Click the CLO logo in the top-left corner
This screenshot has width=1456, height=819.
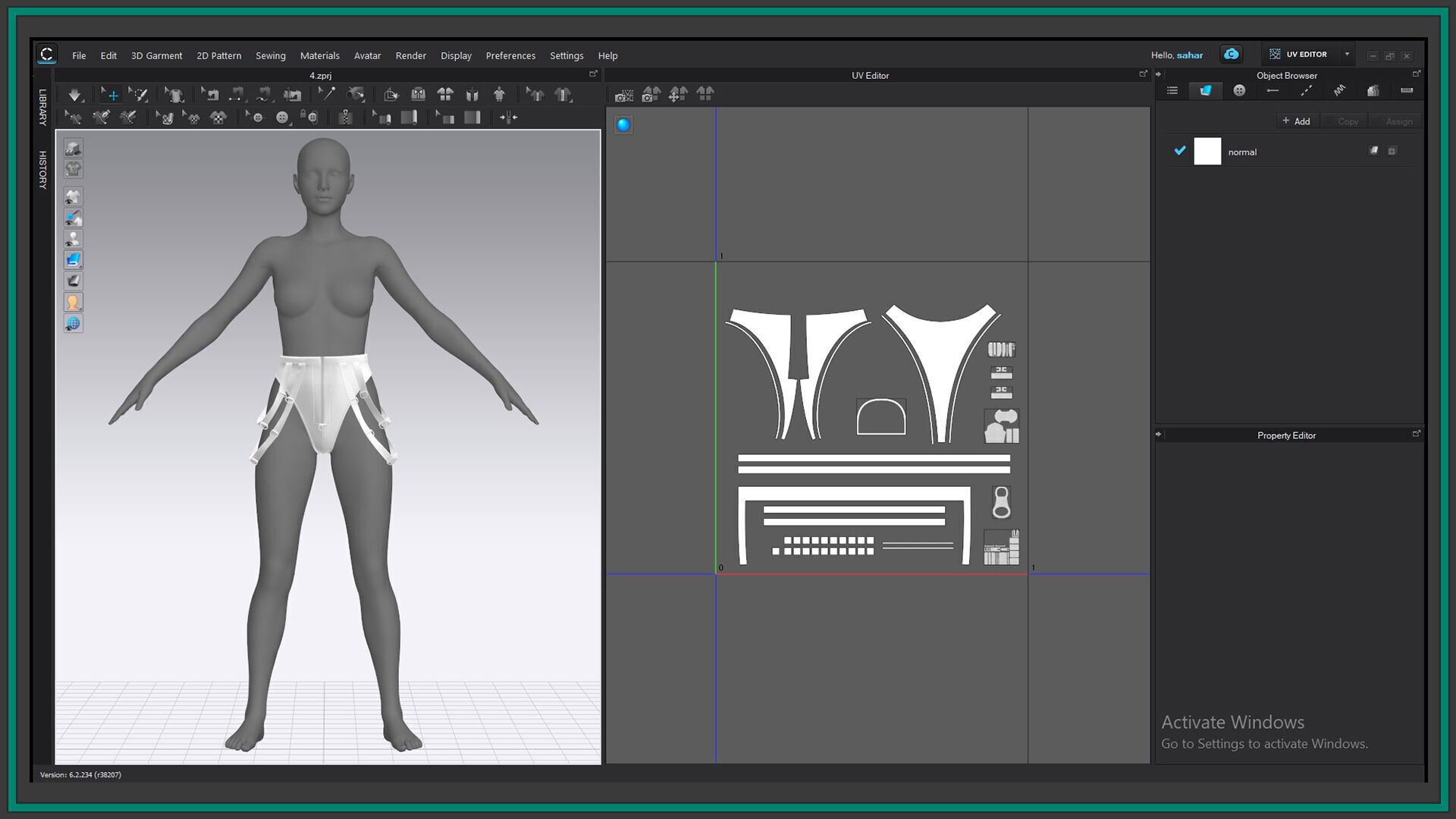point(47,54)
